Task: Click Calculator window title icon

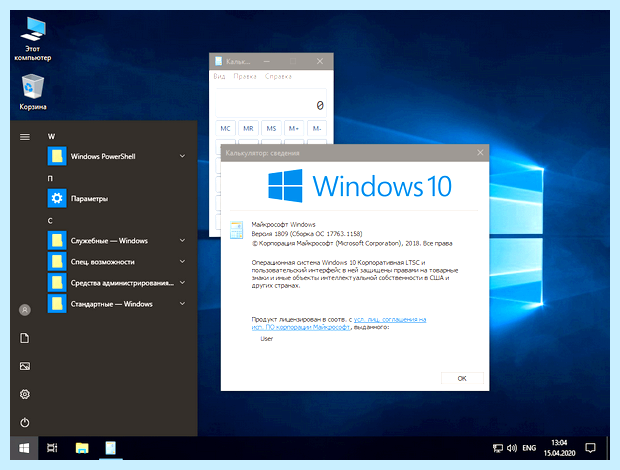Action: tap(219, 61)
